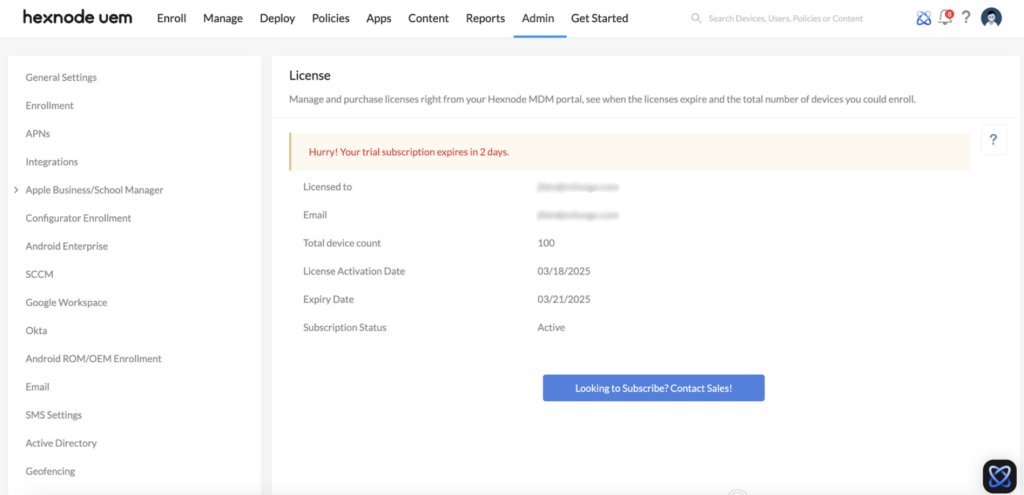Open the Manage tab
This screenshot has width=1024, height=495.
(223, 18)
